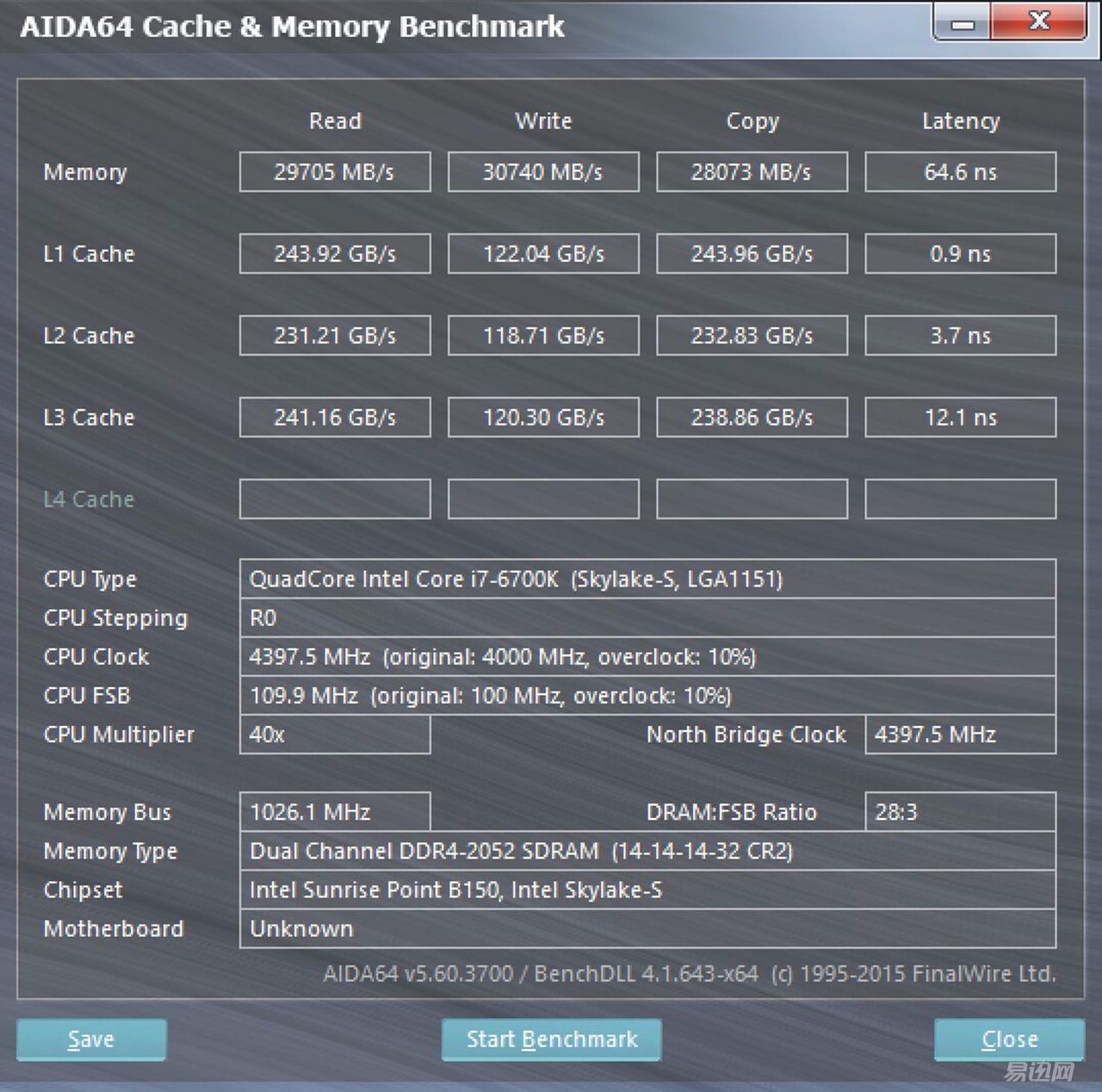Screen dimensions: 1102x1092
Task: Select Memory Copy value 28073 MB/s
Action: pos(752,172)
